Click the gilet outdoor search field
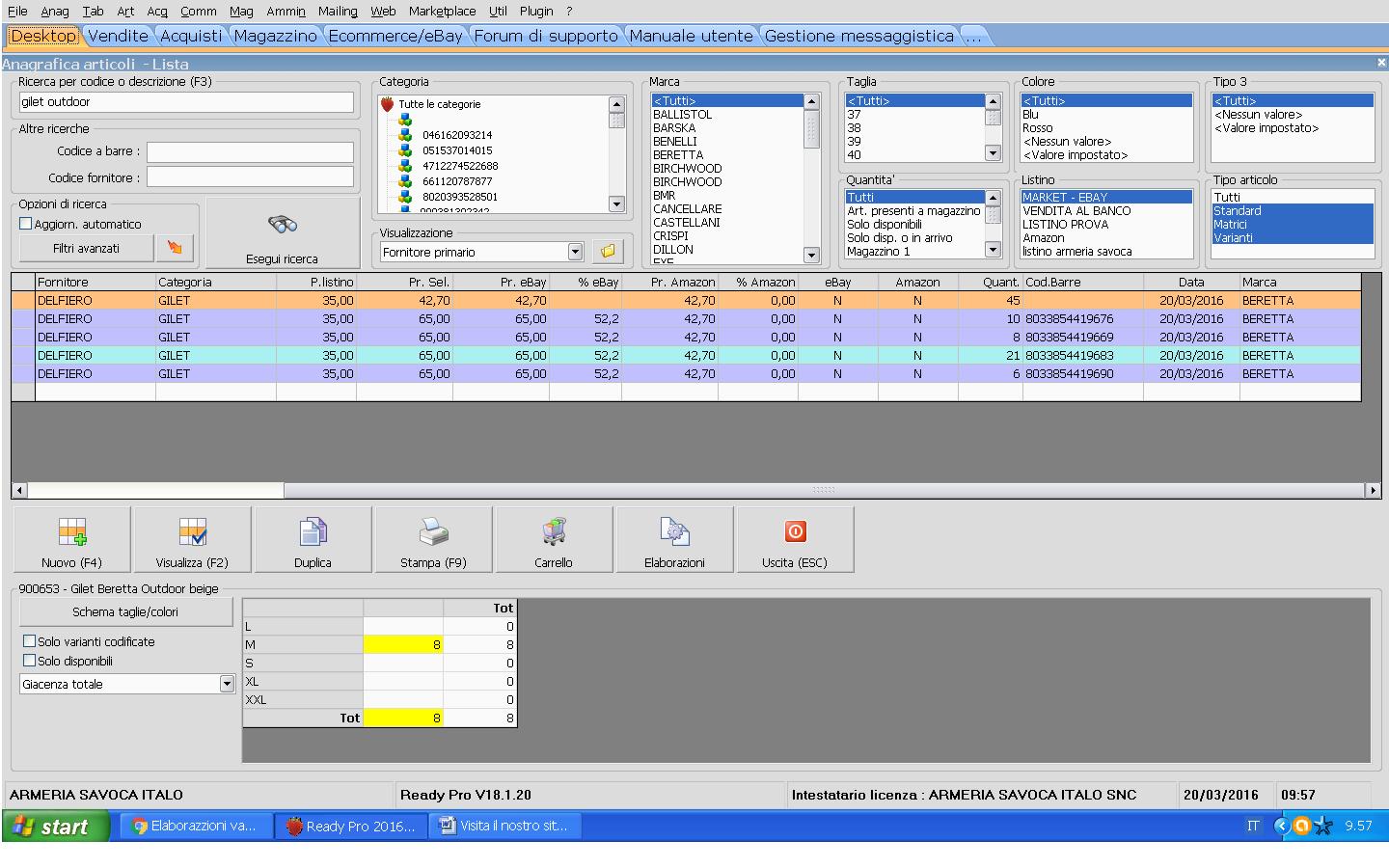 coord(186,101)
